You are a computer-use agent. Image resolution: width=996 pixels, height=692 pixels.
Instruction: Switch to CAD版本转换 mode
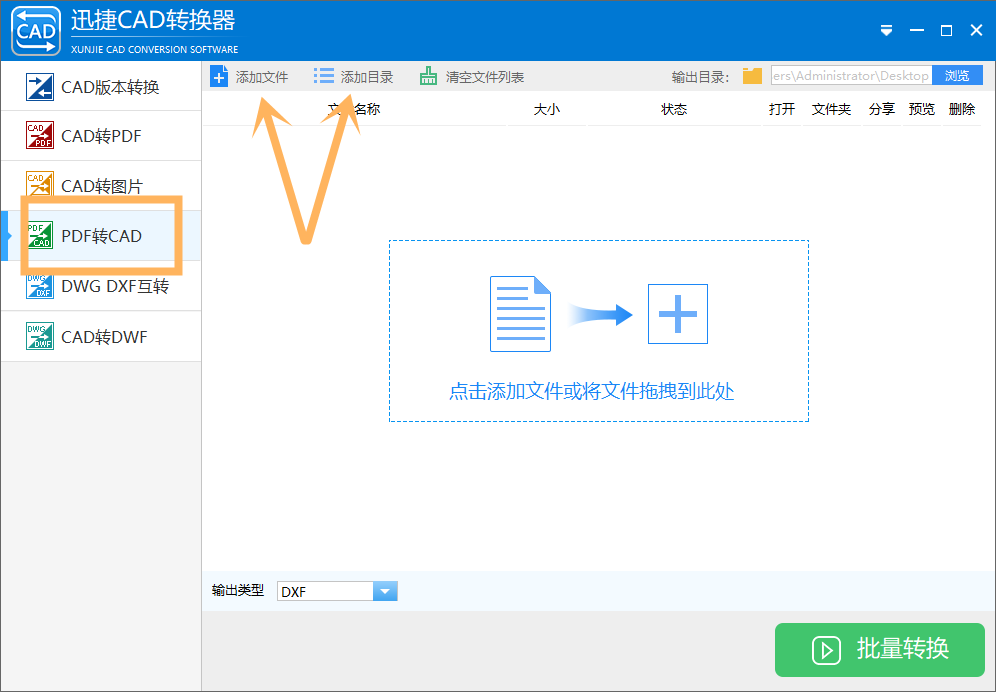pyautogui.click(x=101, y=87)
